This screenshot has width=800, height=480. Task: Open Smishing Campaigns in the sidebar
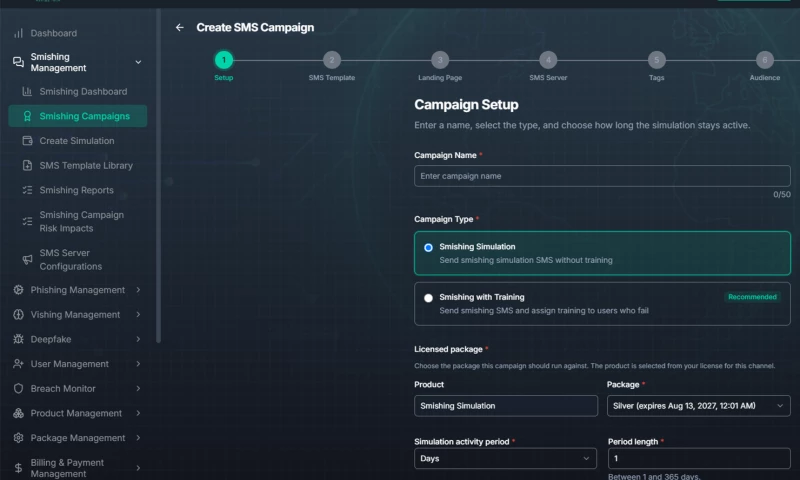78,116
